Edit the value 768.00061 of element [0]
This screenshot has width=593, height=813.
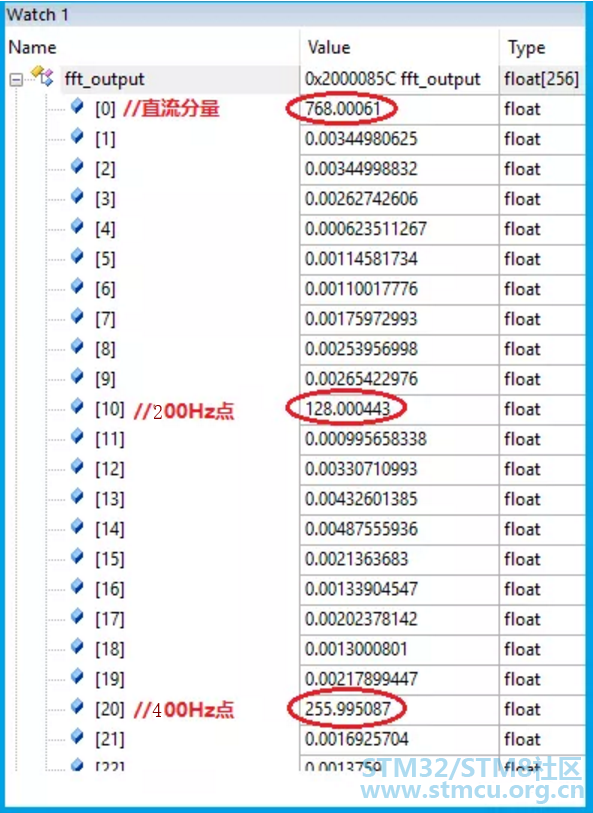pyautogui.click(x=343, y=109)
